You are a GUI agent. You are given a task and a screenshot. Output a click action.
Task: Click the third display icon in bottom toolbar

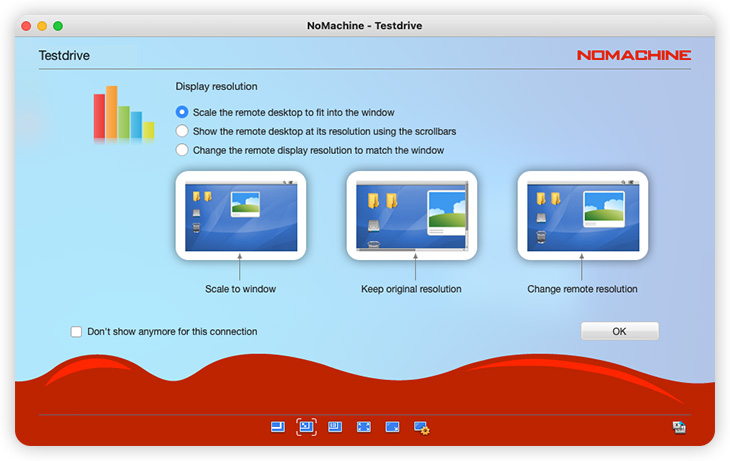[x=335, y=427]
